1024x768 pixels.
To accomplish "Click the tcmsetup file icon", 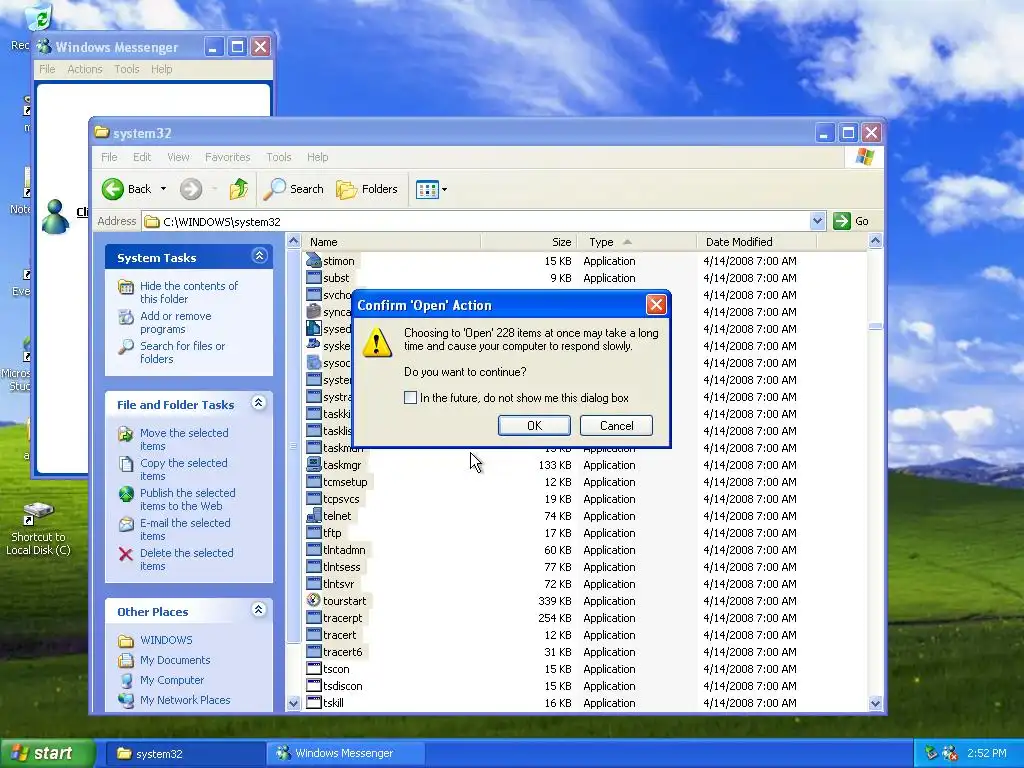I will 313,481.
